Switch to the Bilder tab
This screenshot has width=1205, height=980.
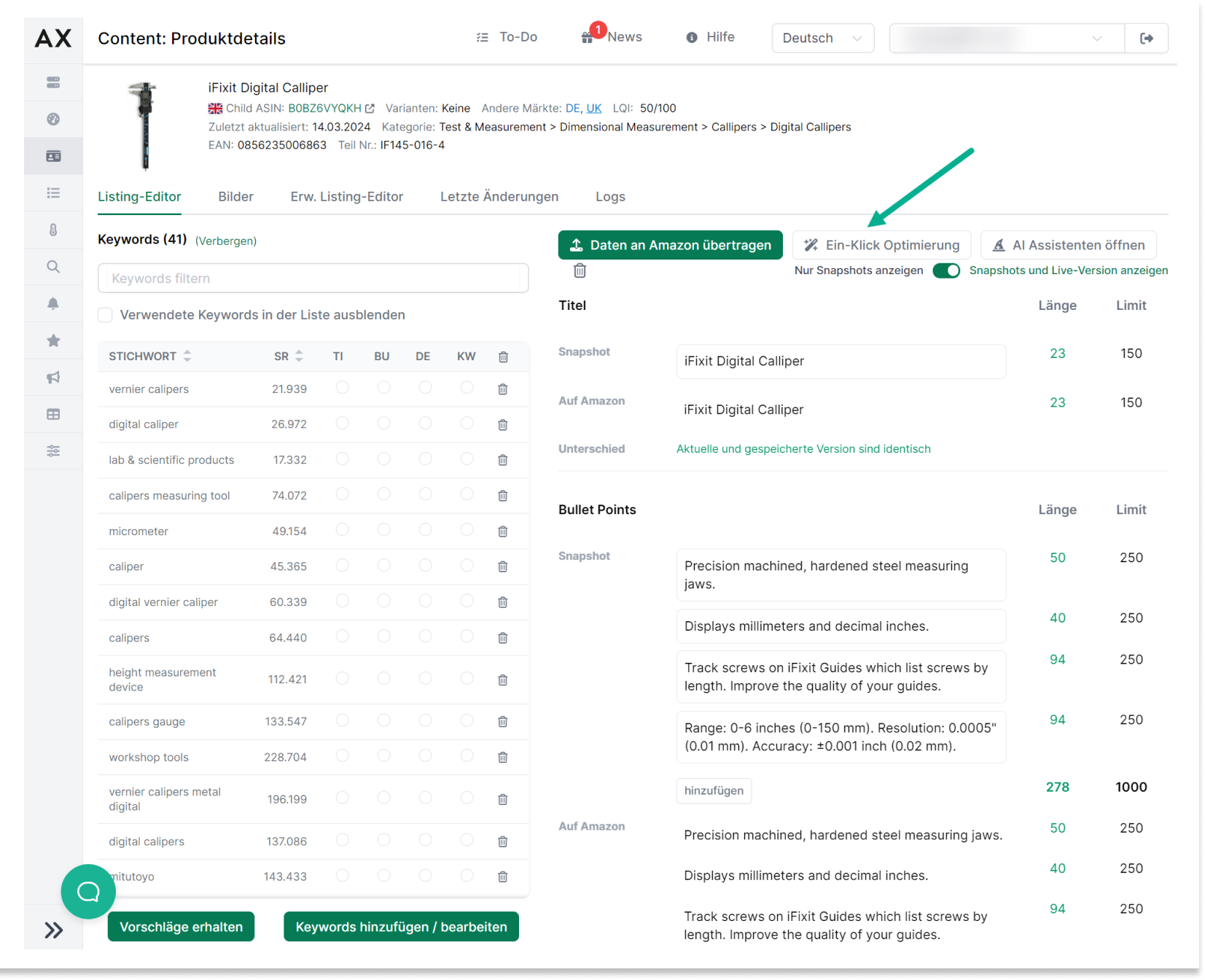pyautogui.click(x=235, y=197)
